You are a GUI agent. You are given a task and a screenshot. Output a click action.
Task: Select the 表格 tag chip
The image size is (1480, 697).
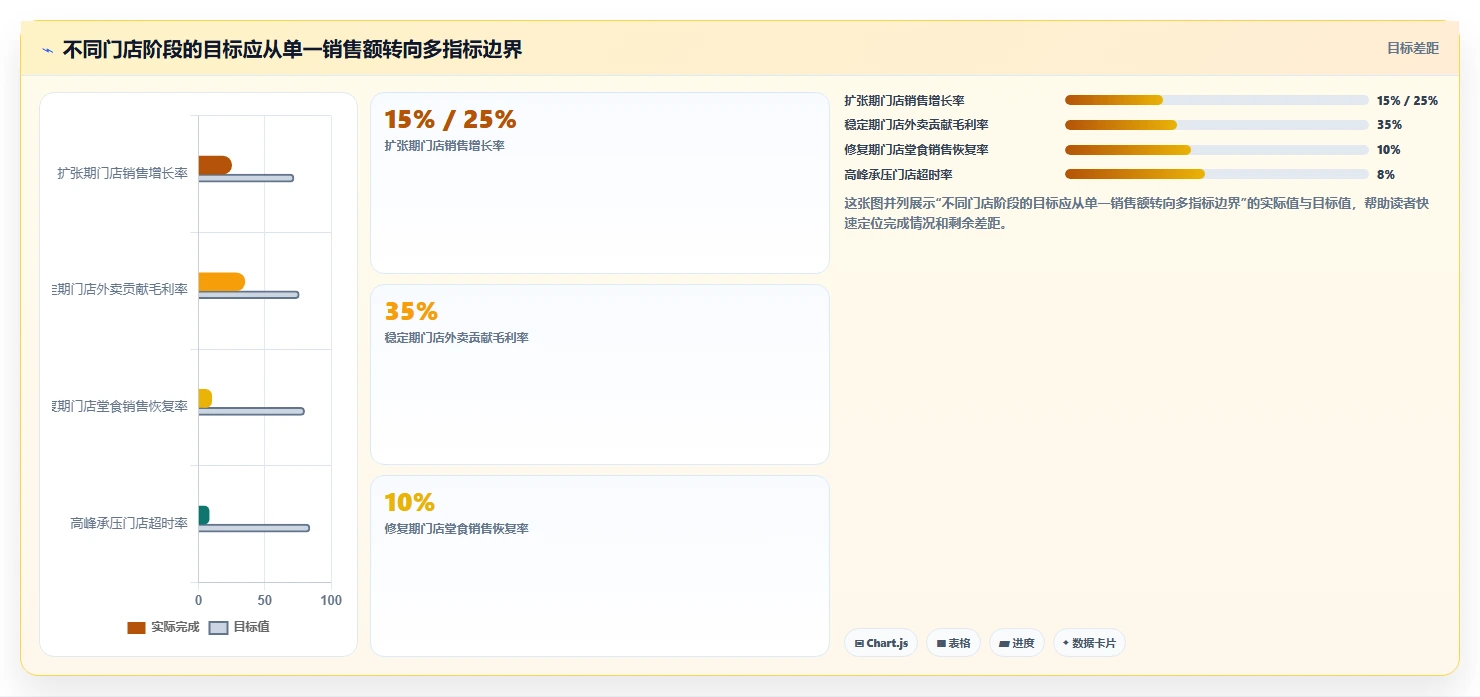953,643
